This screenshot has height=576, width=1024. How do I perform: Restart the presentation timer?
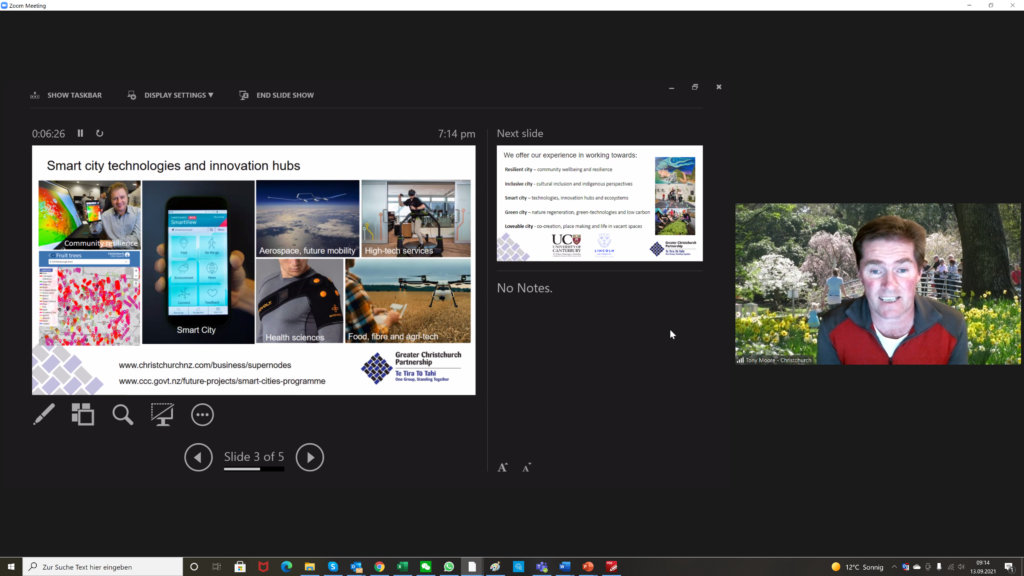tap(99, 133)
